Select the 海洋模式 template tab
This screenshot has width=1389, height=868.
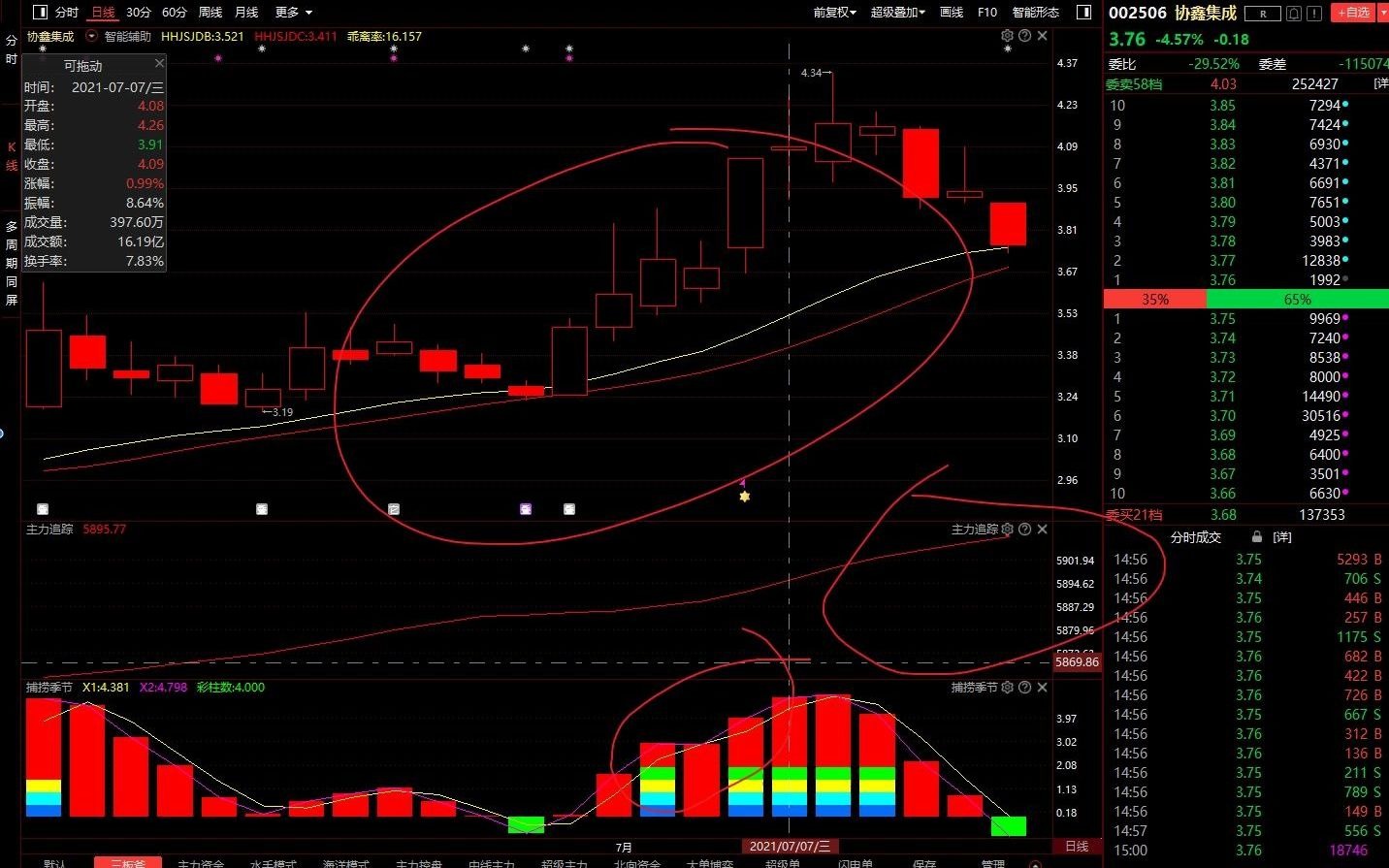pos(346,862)
